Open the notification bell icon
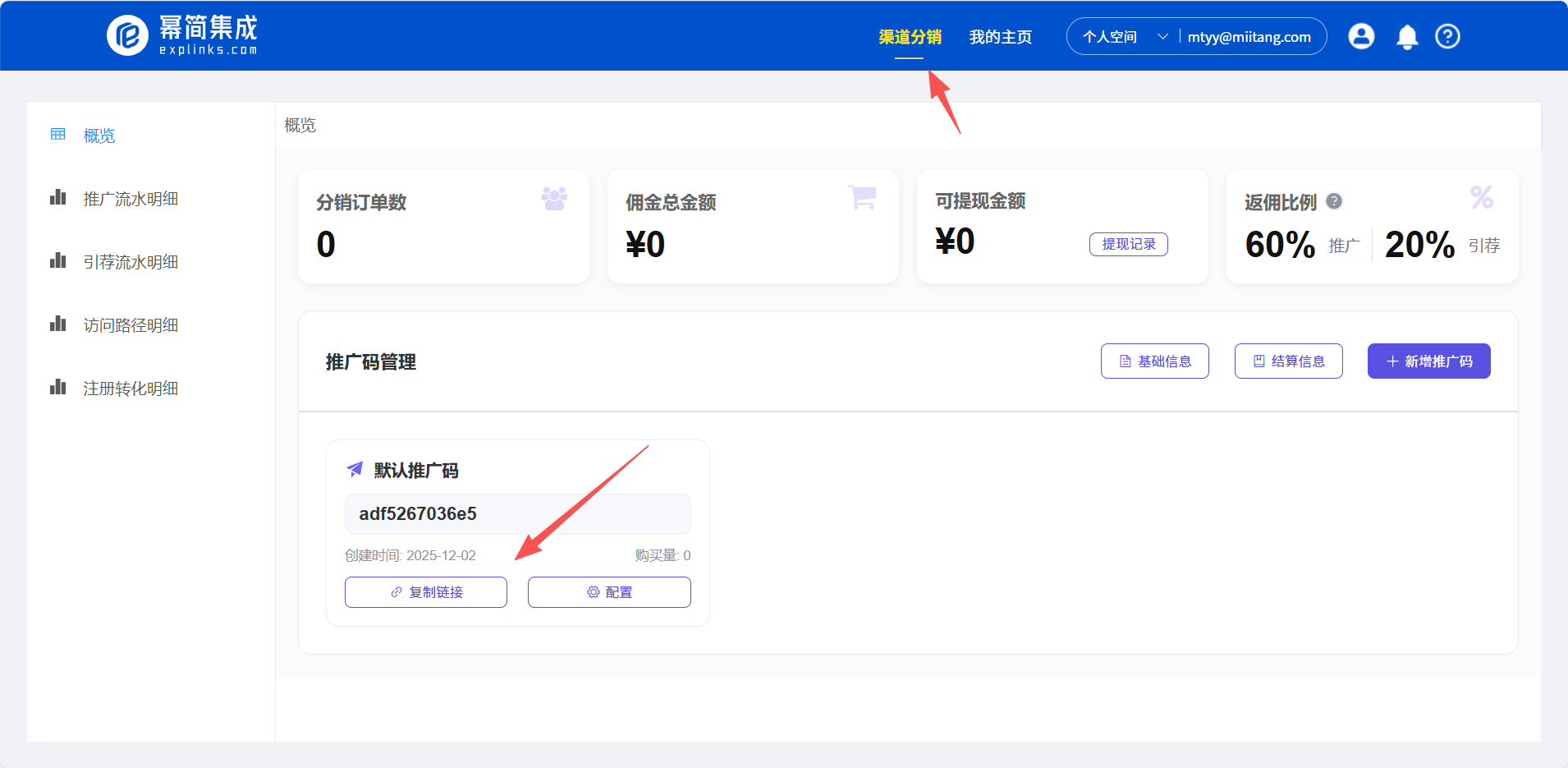 click(x=1405, y=35)
